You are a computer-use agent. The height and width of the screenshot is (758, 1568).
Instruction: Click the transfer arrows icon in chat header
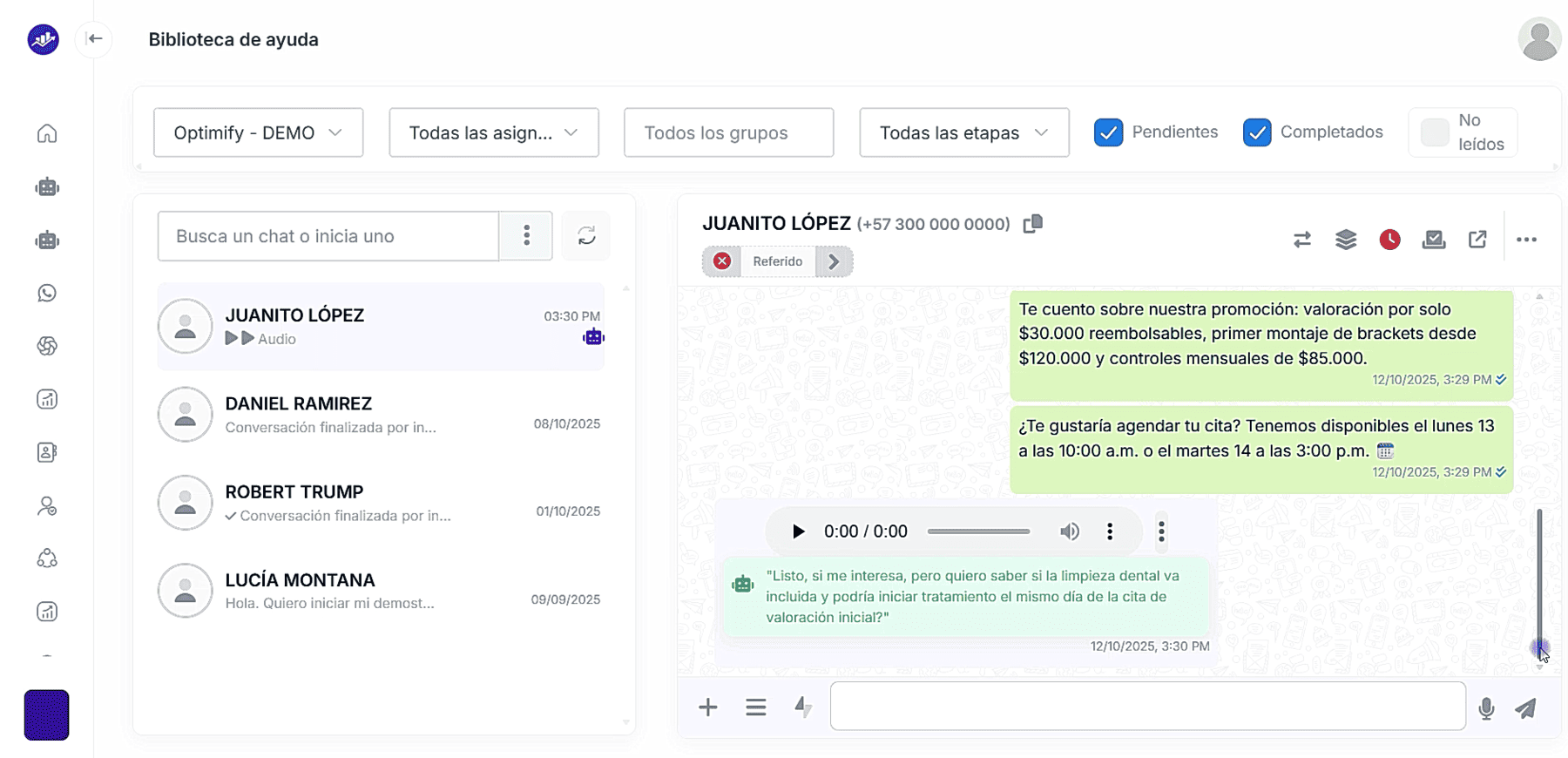[1302, 240]
